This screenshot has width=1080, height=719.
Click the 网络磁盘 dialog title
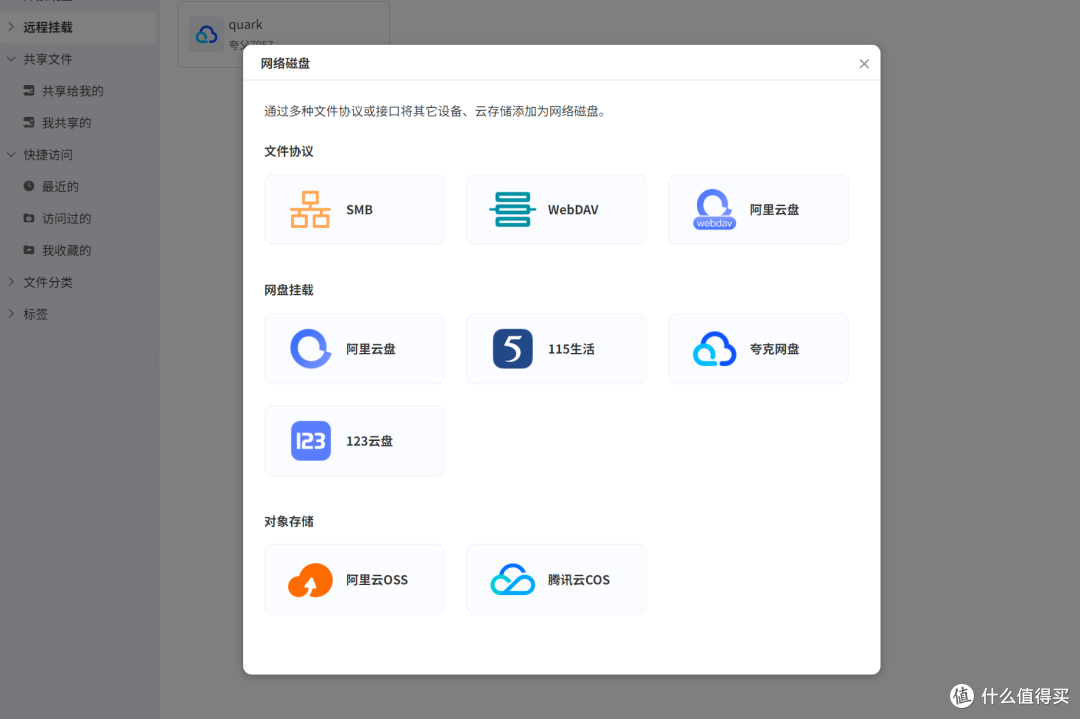(285, 63)
